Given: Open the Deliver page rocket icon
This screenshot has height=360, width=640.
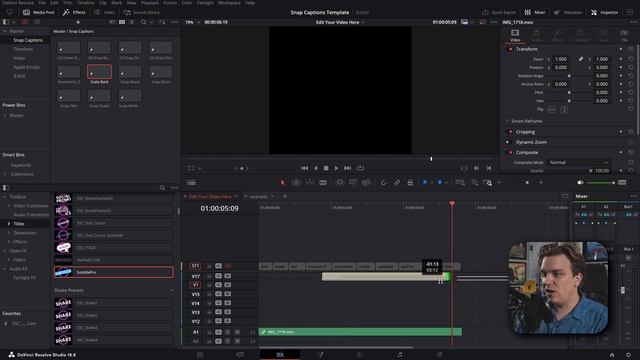Looking at the screenshot, I should point(439,355).
